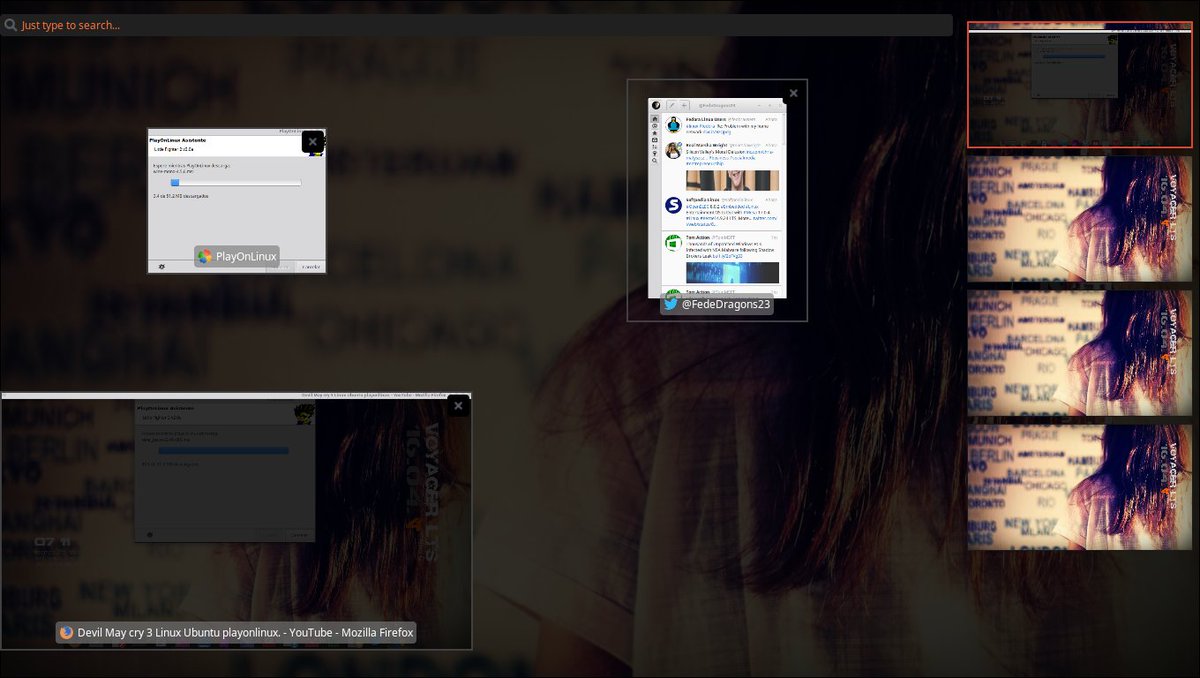The width and height of the screenshot is (1200, 678).
Task: Compose a new tweet with the pen icon
Action: 672,105
